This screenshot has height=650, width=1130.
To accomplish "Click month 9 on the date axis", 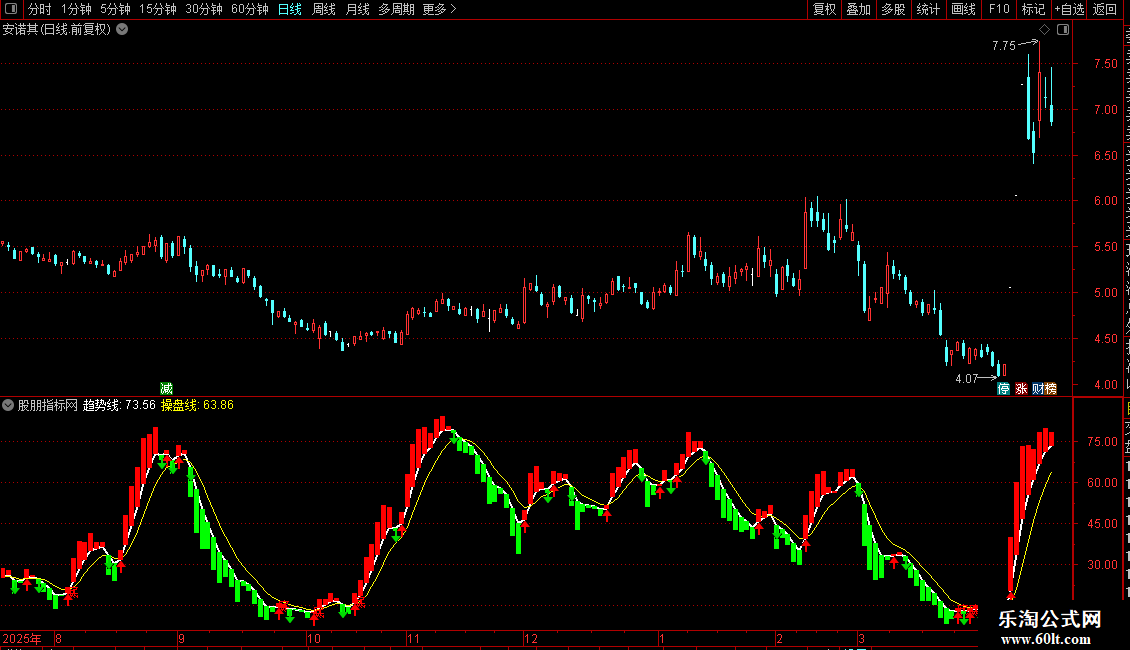I will pos(182,638).
